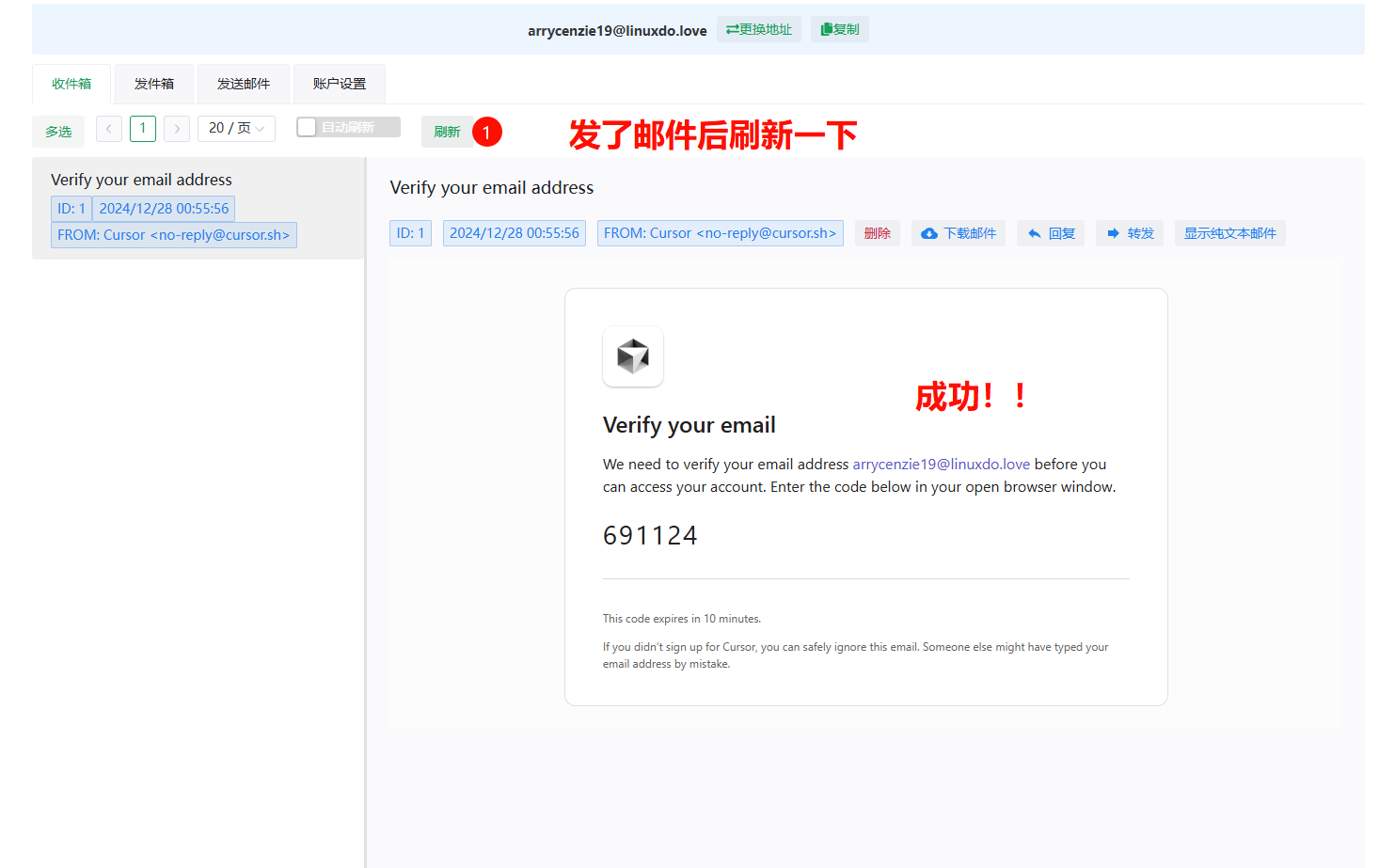This screenshot has height=868, width=1379.
Task: Click the forward arrow icon next to 转发
Action: (1113, 233)
